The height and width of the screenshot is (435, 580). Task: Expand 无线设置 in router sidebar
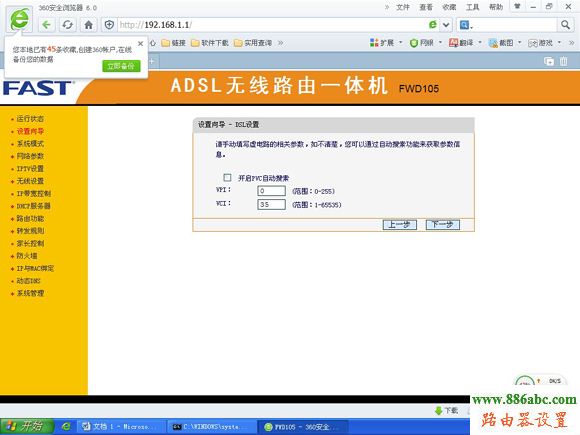pos(30,181)
